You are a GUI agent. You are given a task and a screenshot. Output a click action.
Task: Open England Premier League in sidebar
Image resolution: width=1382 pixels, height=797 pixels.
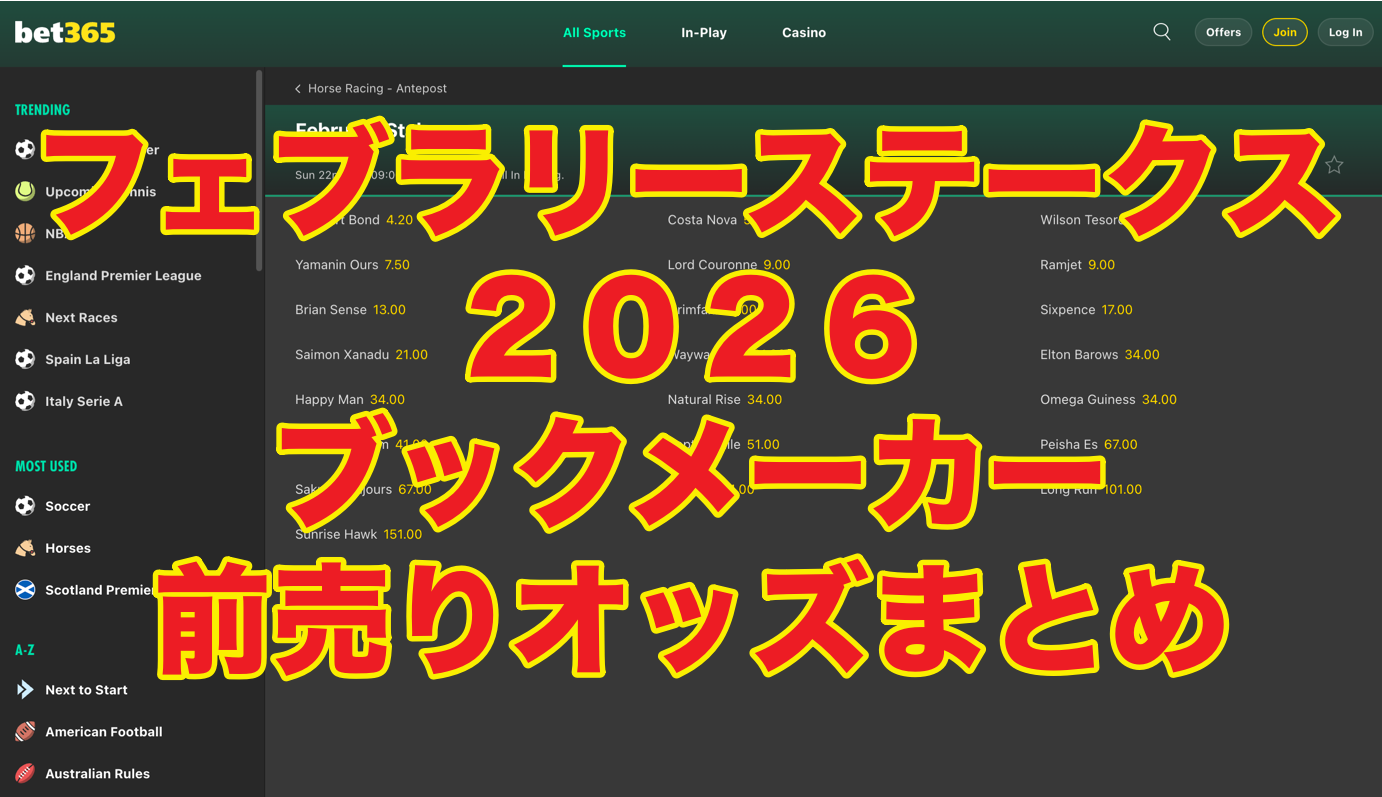point(123,276)
